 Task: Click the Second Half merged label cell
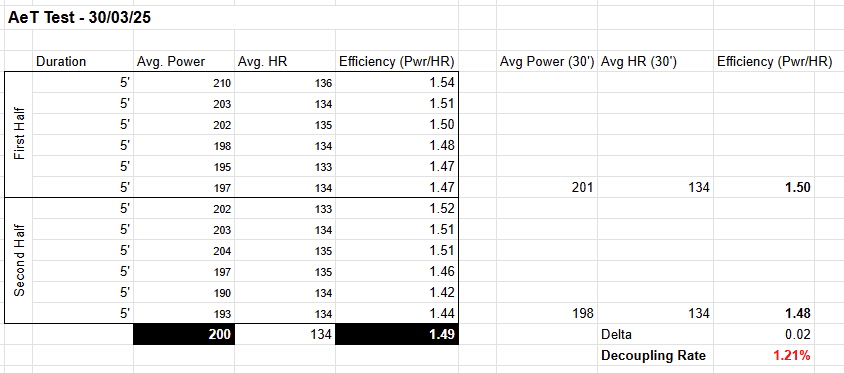pyautogui.click(x=19, y=261)
